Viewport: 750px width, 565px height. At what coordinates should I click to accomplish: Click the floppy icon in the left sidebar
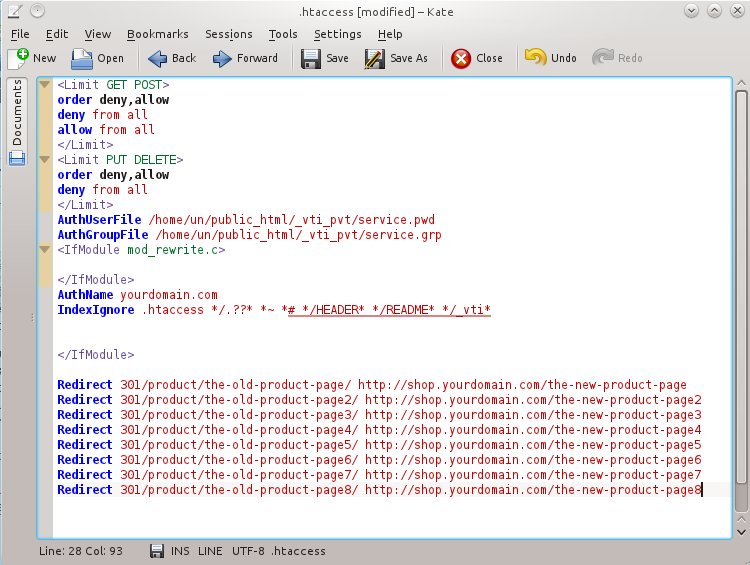point(17,158)
